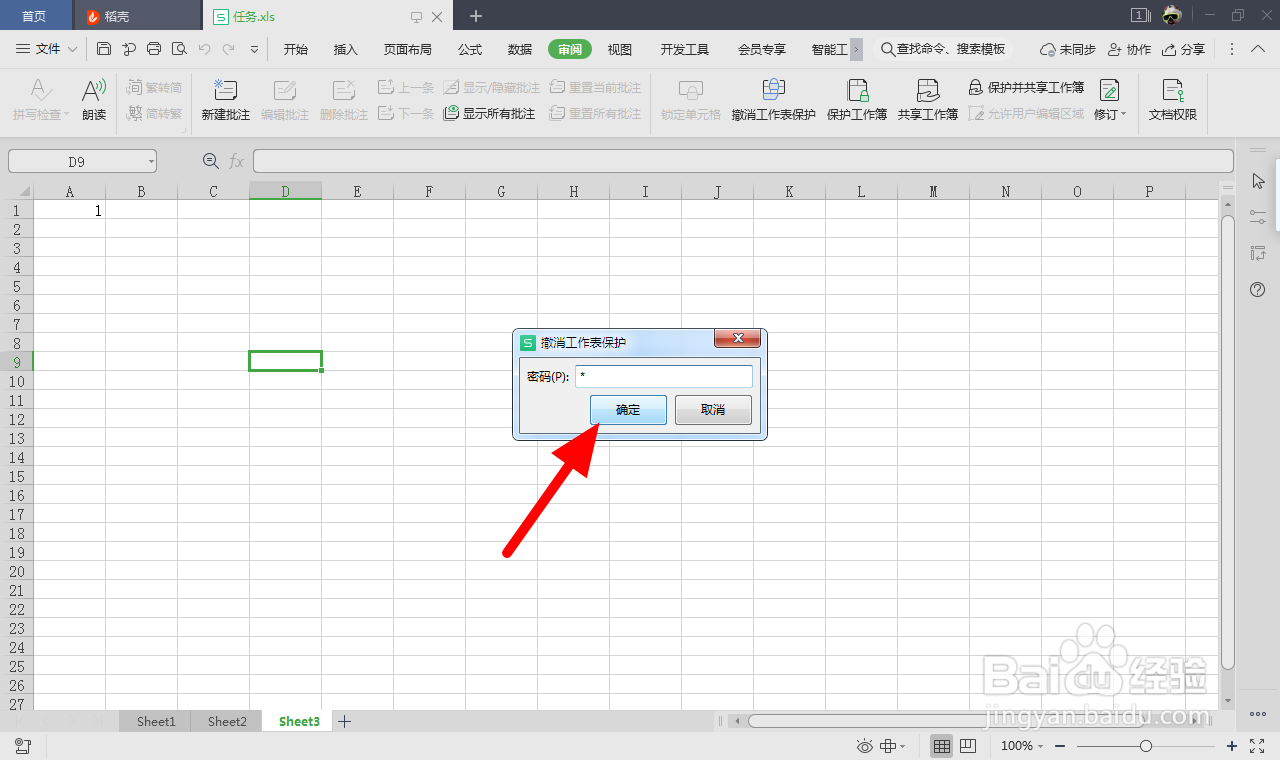Close the 撤消工作表保护 dialog
Viewport: 1280px width, 760px height.
(x=739, y=339)
